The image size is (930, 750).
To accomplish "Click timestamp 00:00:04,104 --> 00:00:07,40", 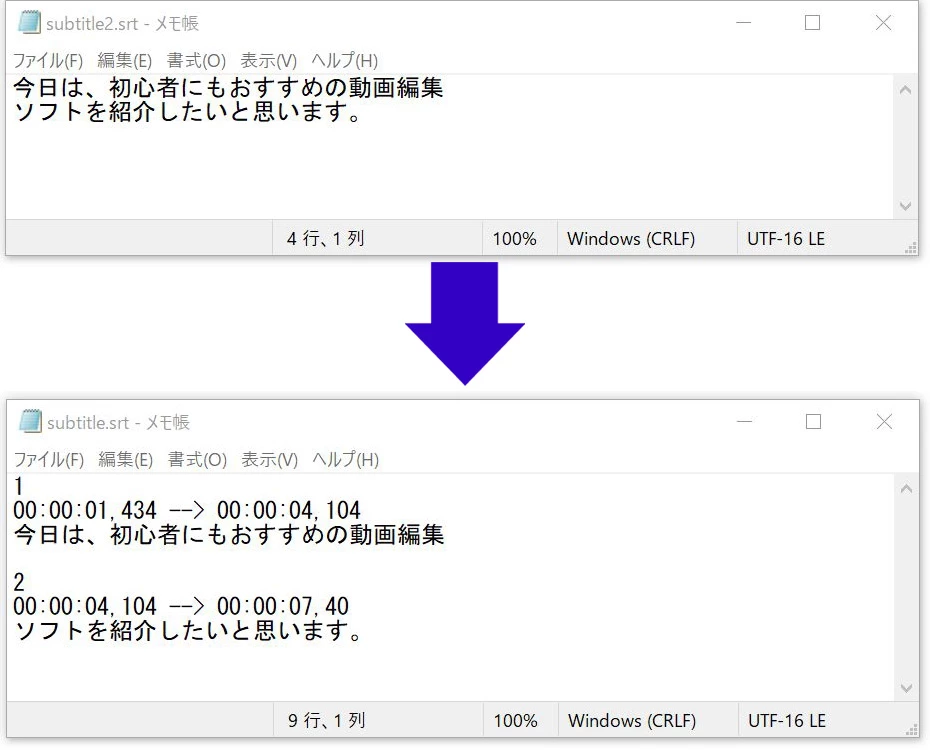I will (x=181, y=606).
